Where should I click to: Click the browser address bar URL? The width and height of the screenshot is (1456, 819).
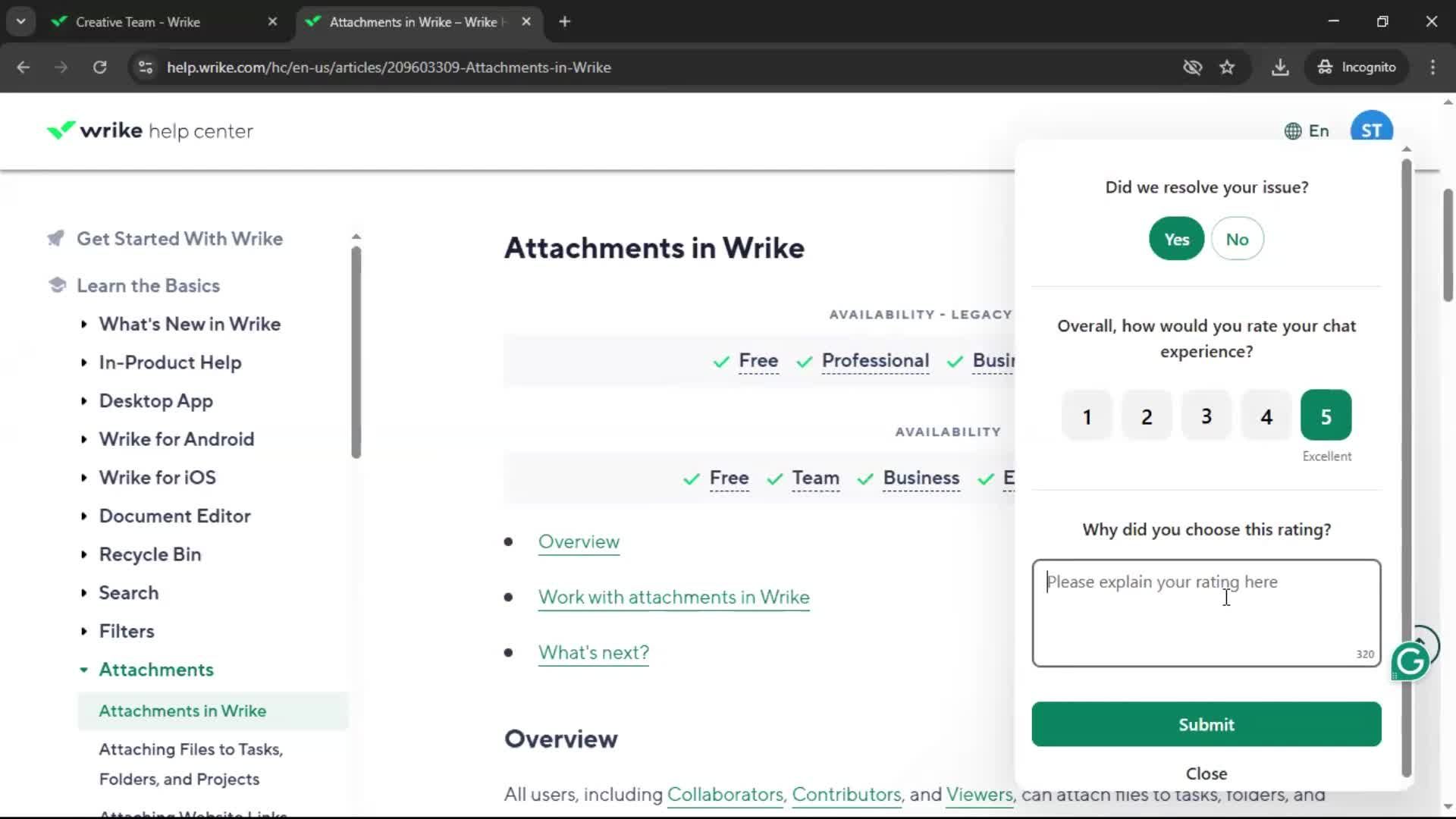[x=388, y=67]
